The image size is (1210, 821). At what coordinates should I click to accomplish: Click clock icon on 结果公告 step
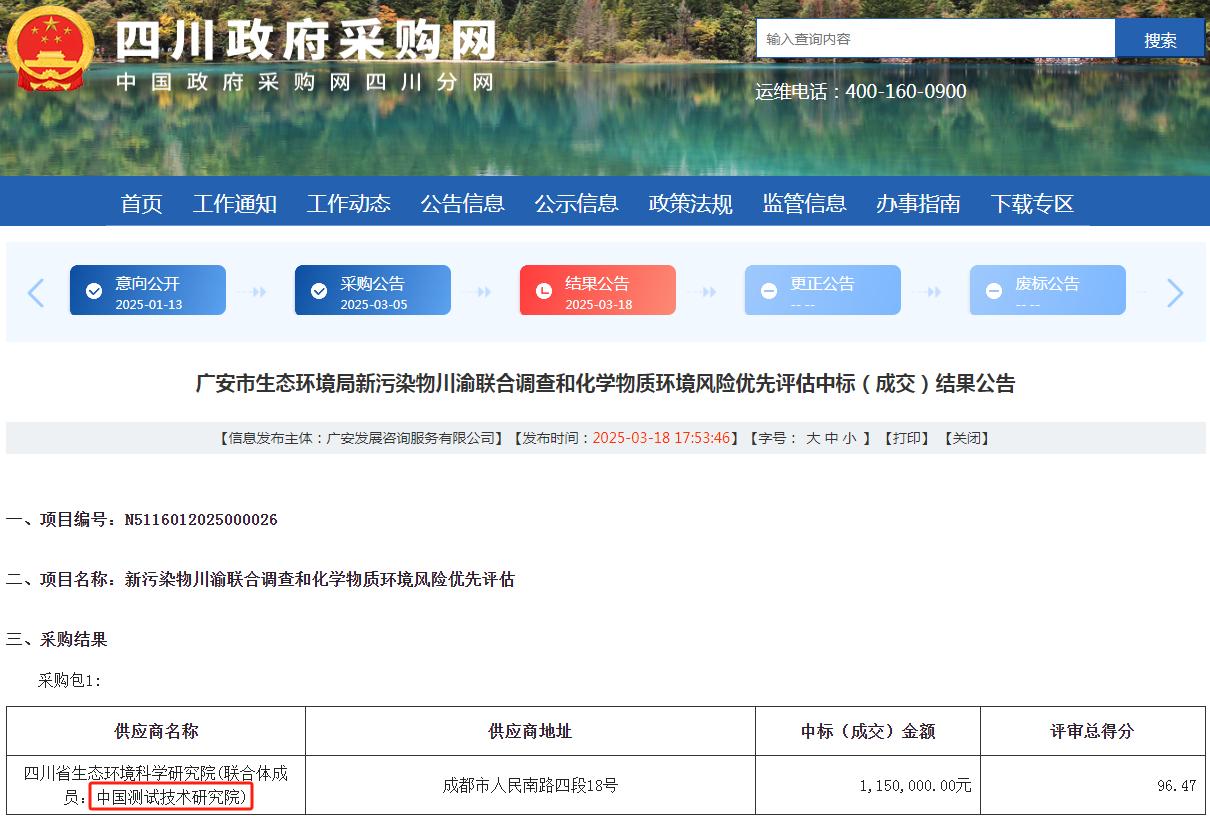tap(544, 291)
